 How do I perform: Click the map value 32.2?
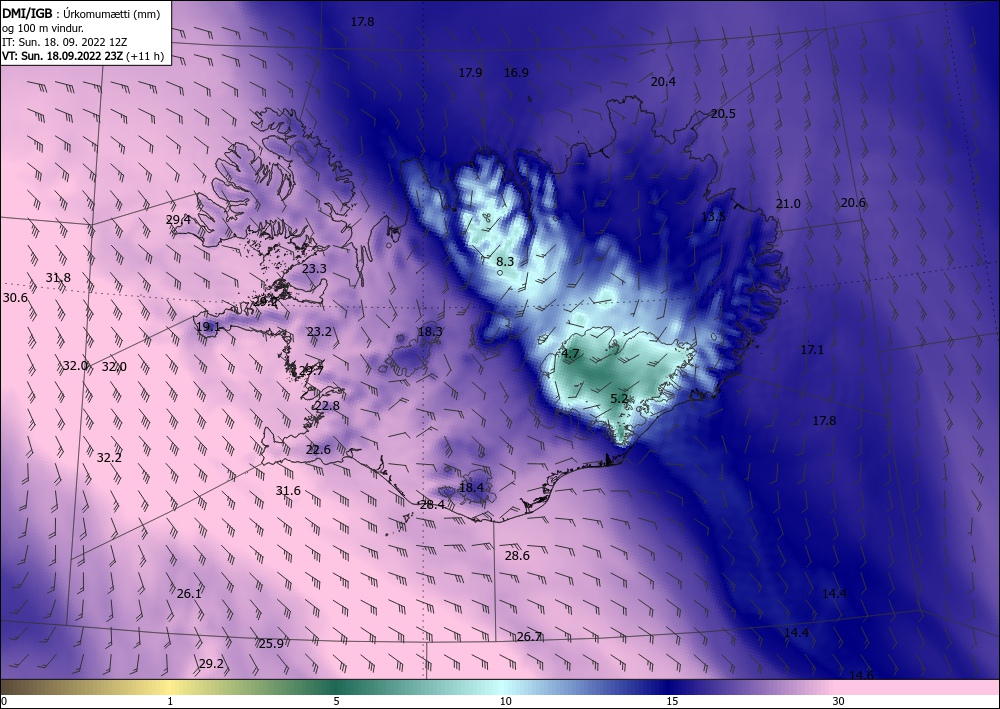(x=109, y=458)
